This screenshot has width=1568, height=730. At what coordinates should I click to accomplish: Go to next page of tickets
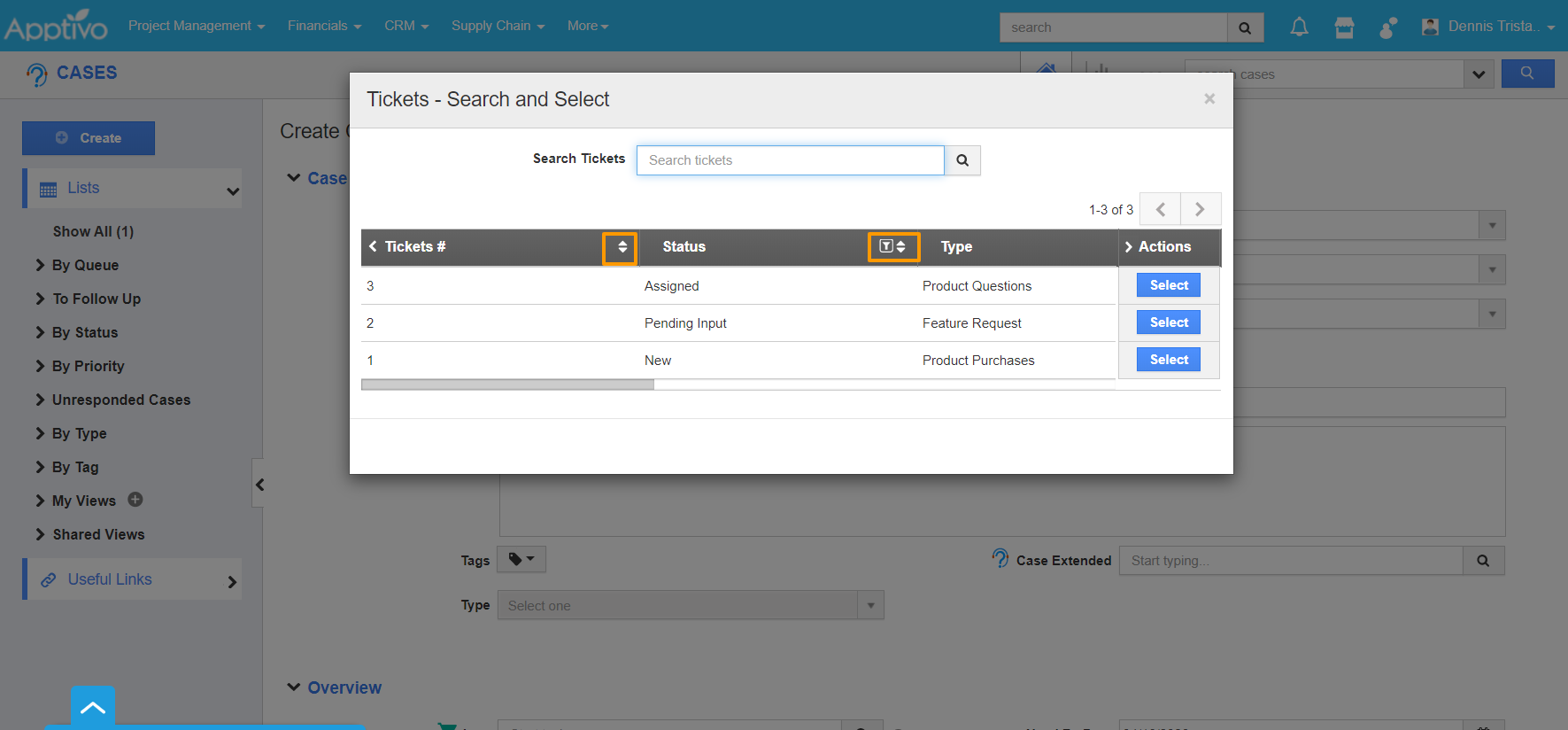pos(1200,210)
